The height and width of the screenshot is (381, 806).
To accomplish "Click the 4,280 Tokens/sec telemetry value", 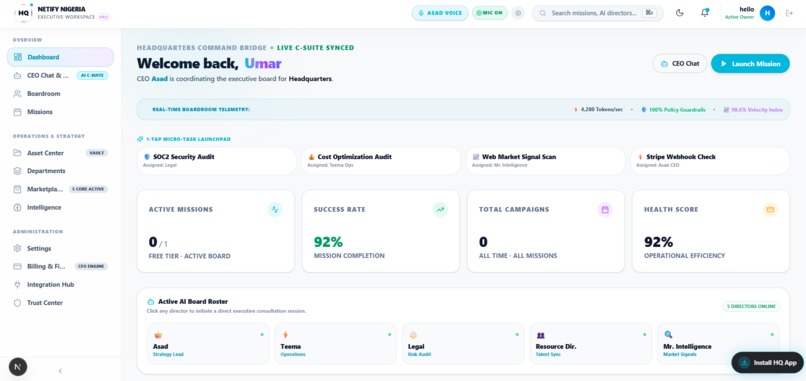I will tap(598, 110).
